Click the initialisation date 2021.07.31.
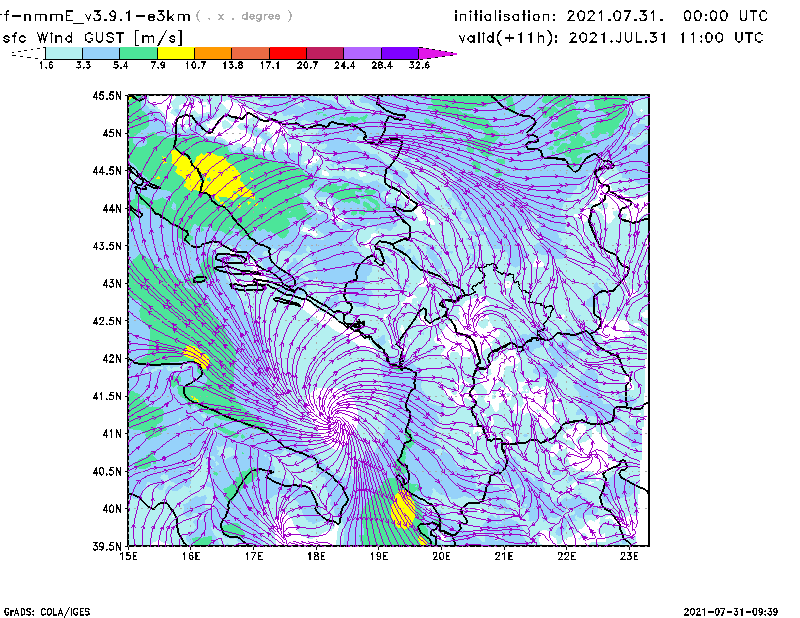Screen dimensions: 800x618 click(x=616, y=16)
